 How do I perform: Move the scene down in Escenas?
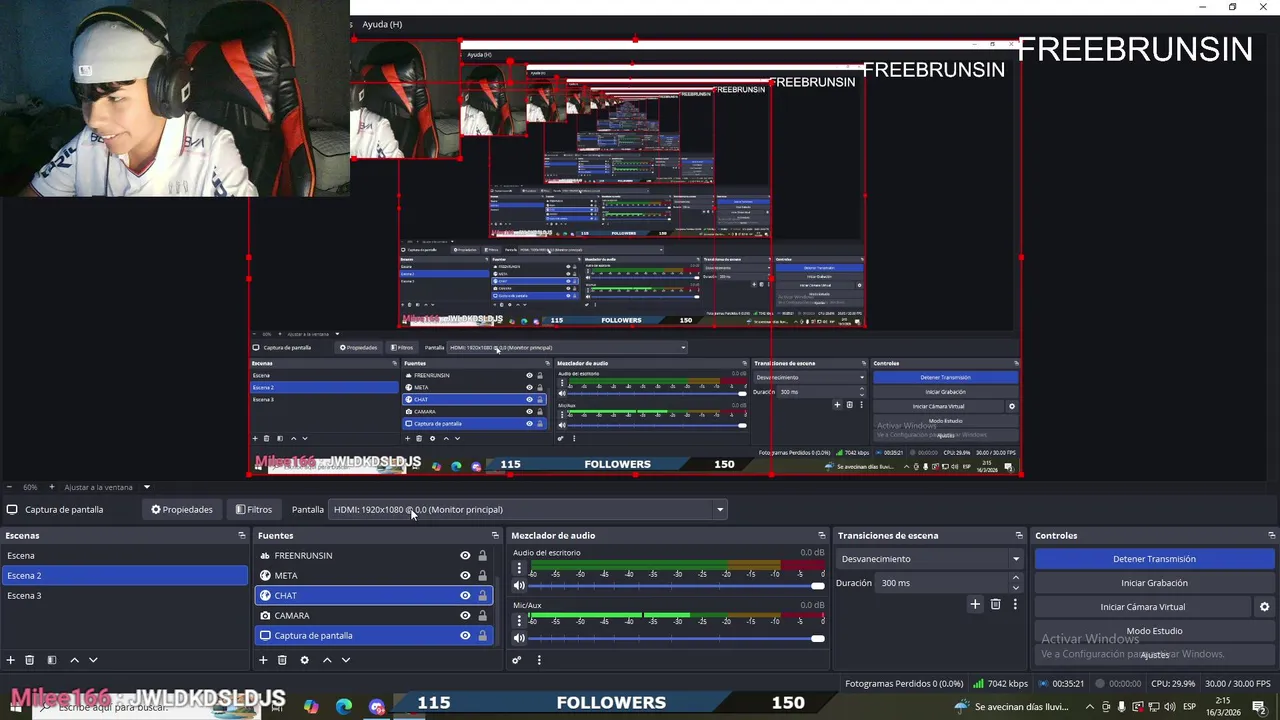[93, 660]
